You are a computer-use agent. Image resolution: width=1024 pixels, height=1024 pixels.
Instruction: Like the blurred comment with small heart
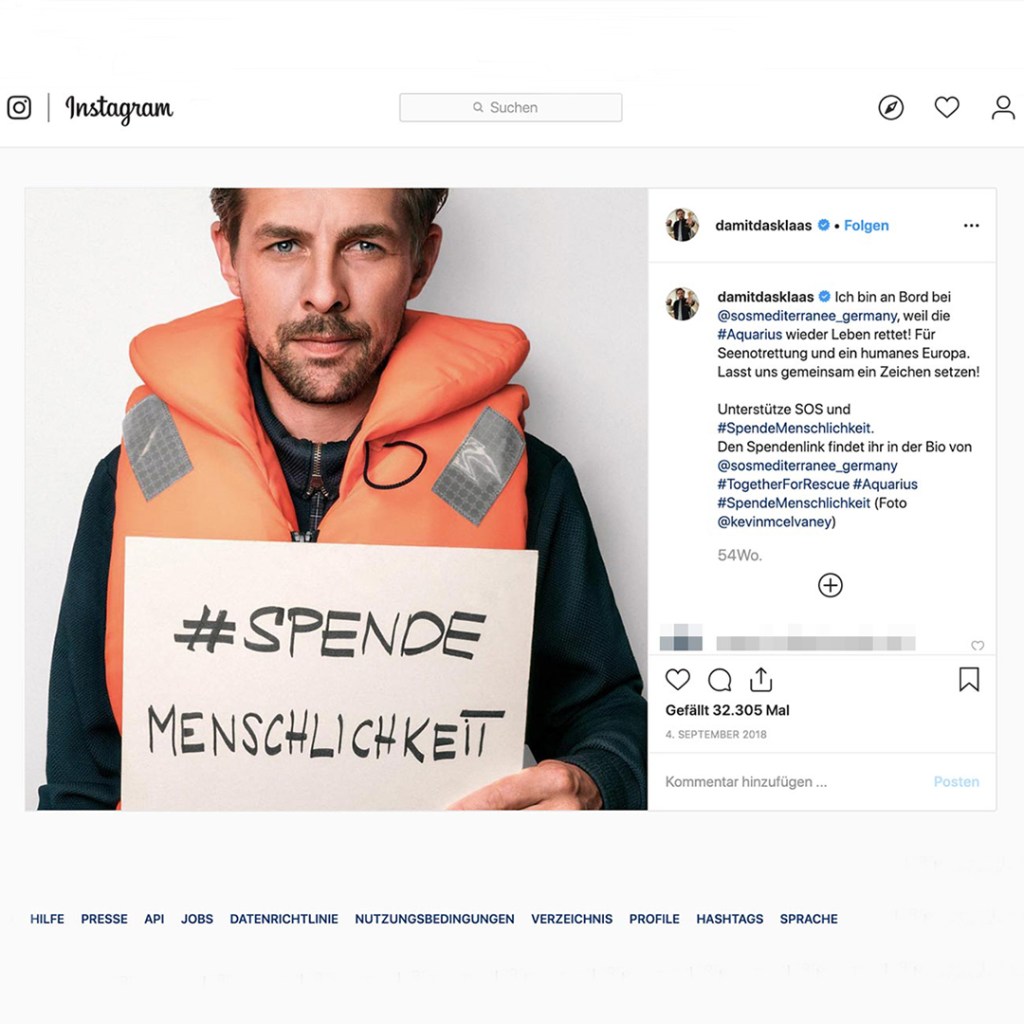pos(977,646)
